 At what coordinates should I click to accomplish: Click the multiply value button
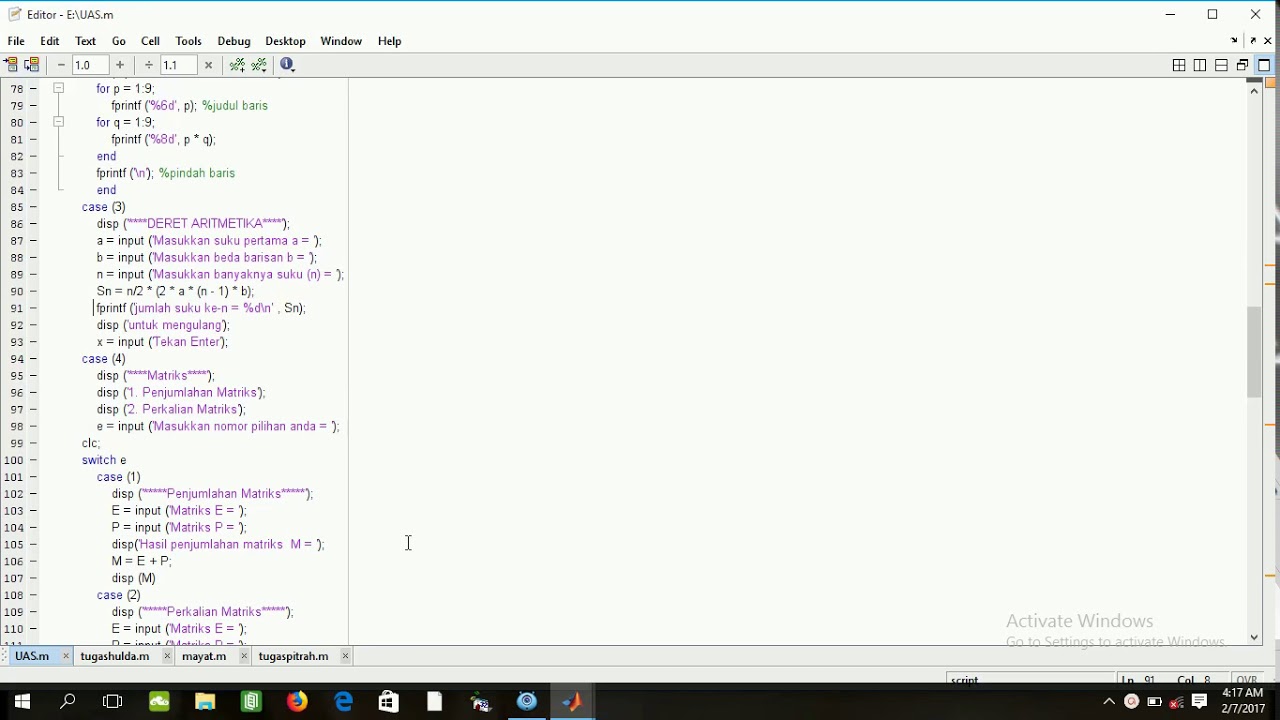(208, 65)
